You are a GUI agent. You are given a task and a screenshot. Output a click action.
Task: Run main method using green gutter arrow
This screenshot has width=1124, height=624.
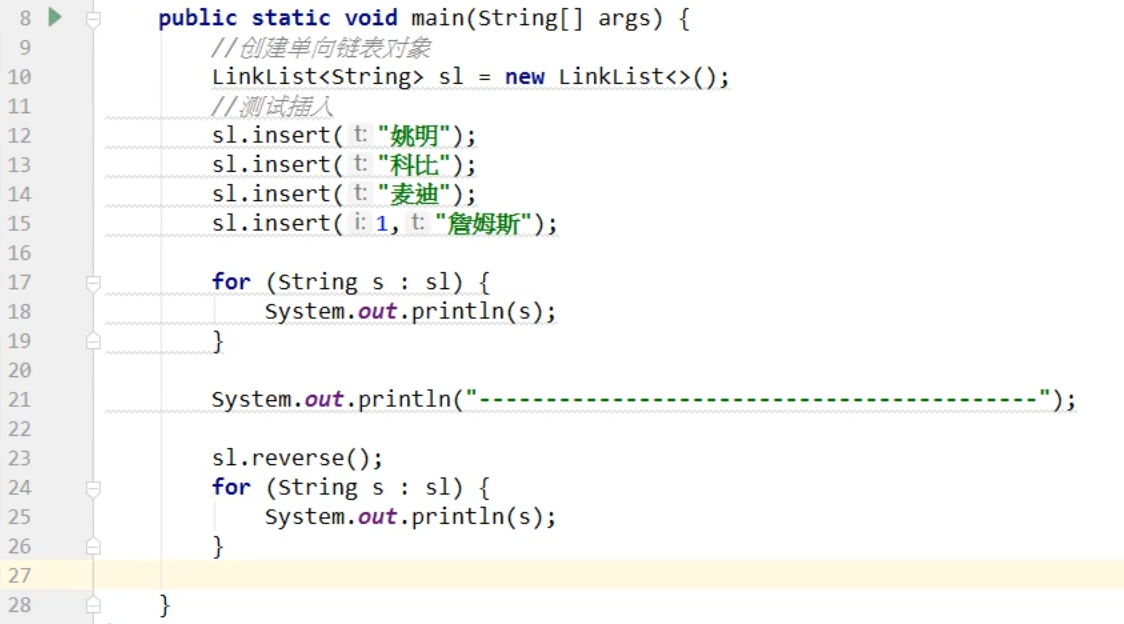tap(54, 16)
